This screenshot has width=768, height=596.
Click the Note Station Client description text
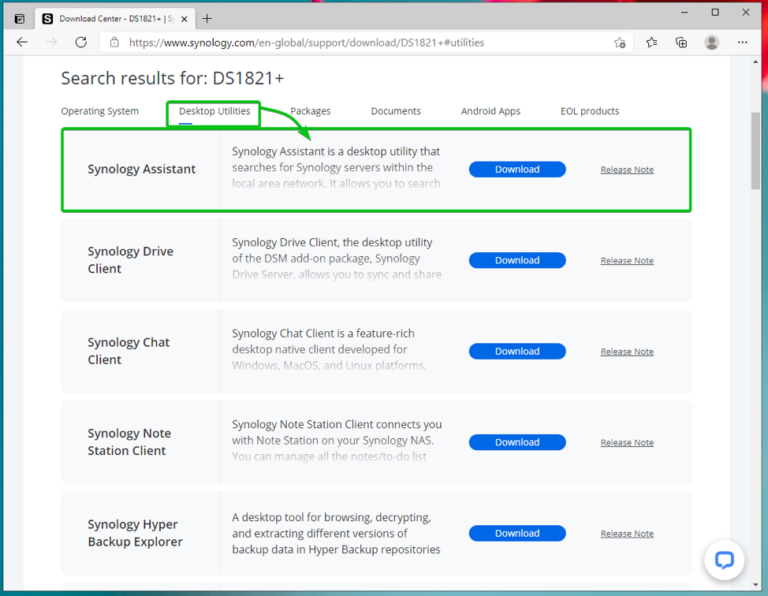click(x=336, y=440)
